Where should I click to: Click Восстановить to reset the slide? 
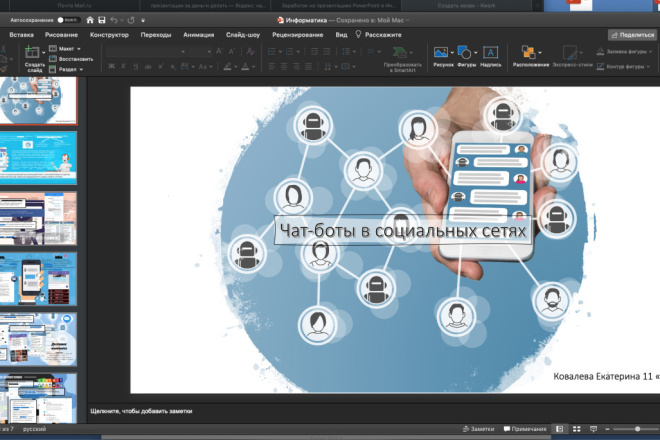pos(71,59)
